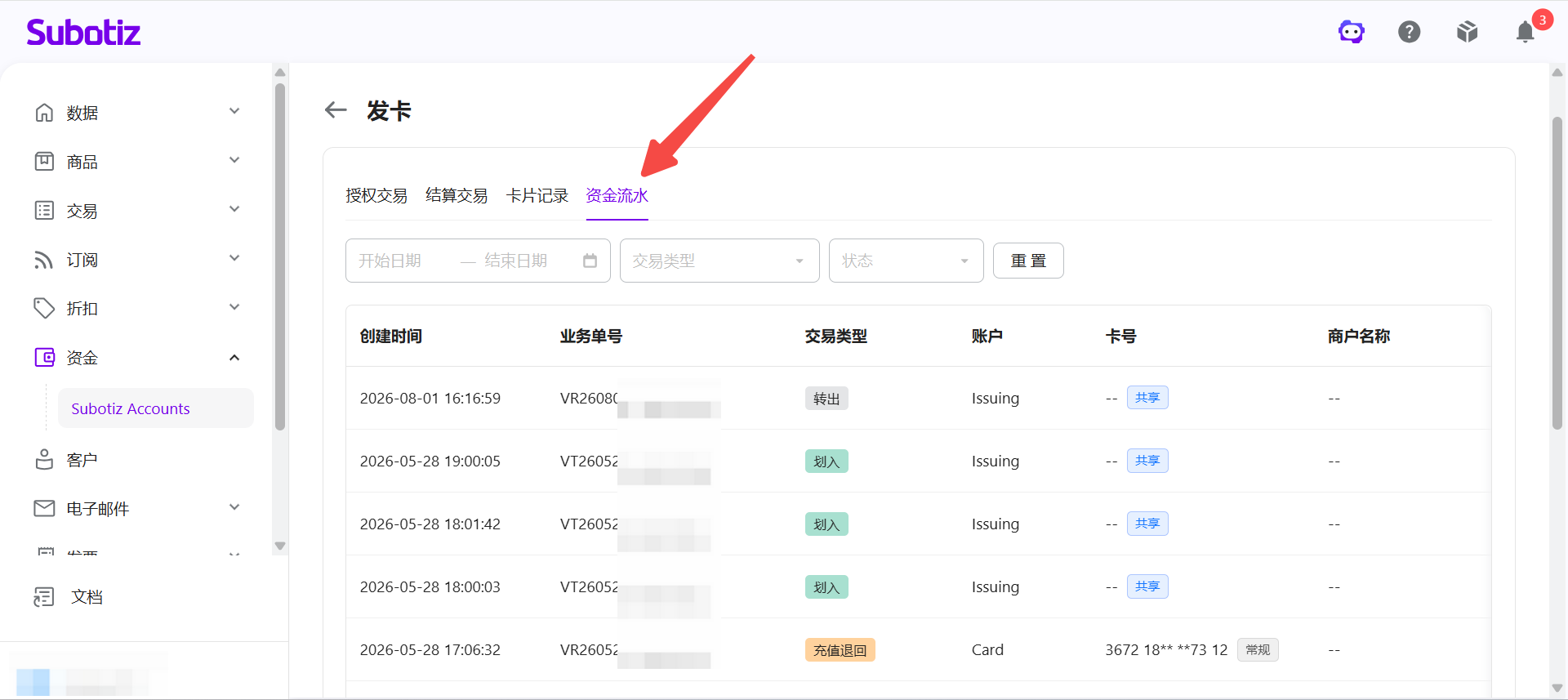Open the 交易类型 dropdown
Image resolution: width=1568 pixels, height=700 pixels.
tap(719, 261)
